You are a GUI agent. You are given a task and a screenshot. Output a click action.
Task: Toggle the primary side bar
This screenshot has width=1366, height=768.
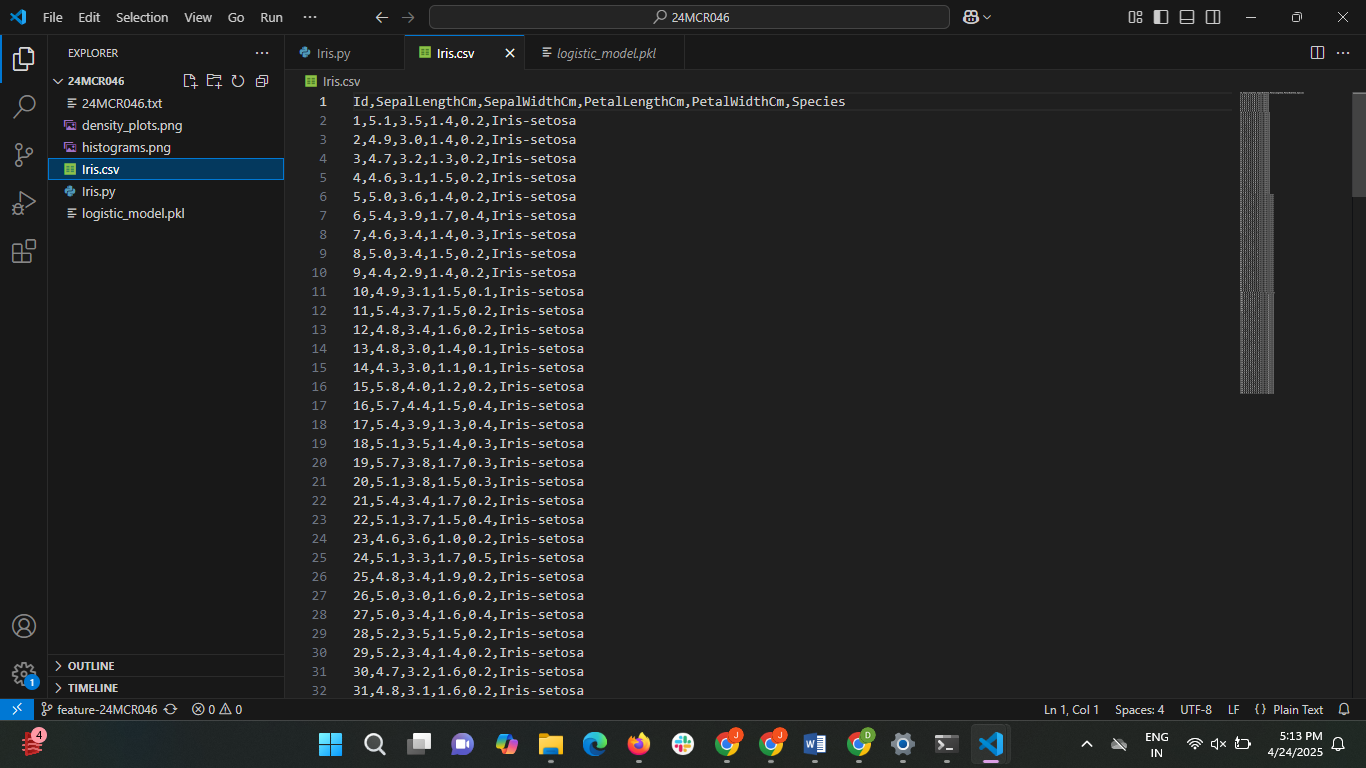tap(1161, 17)
